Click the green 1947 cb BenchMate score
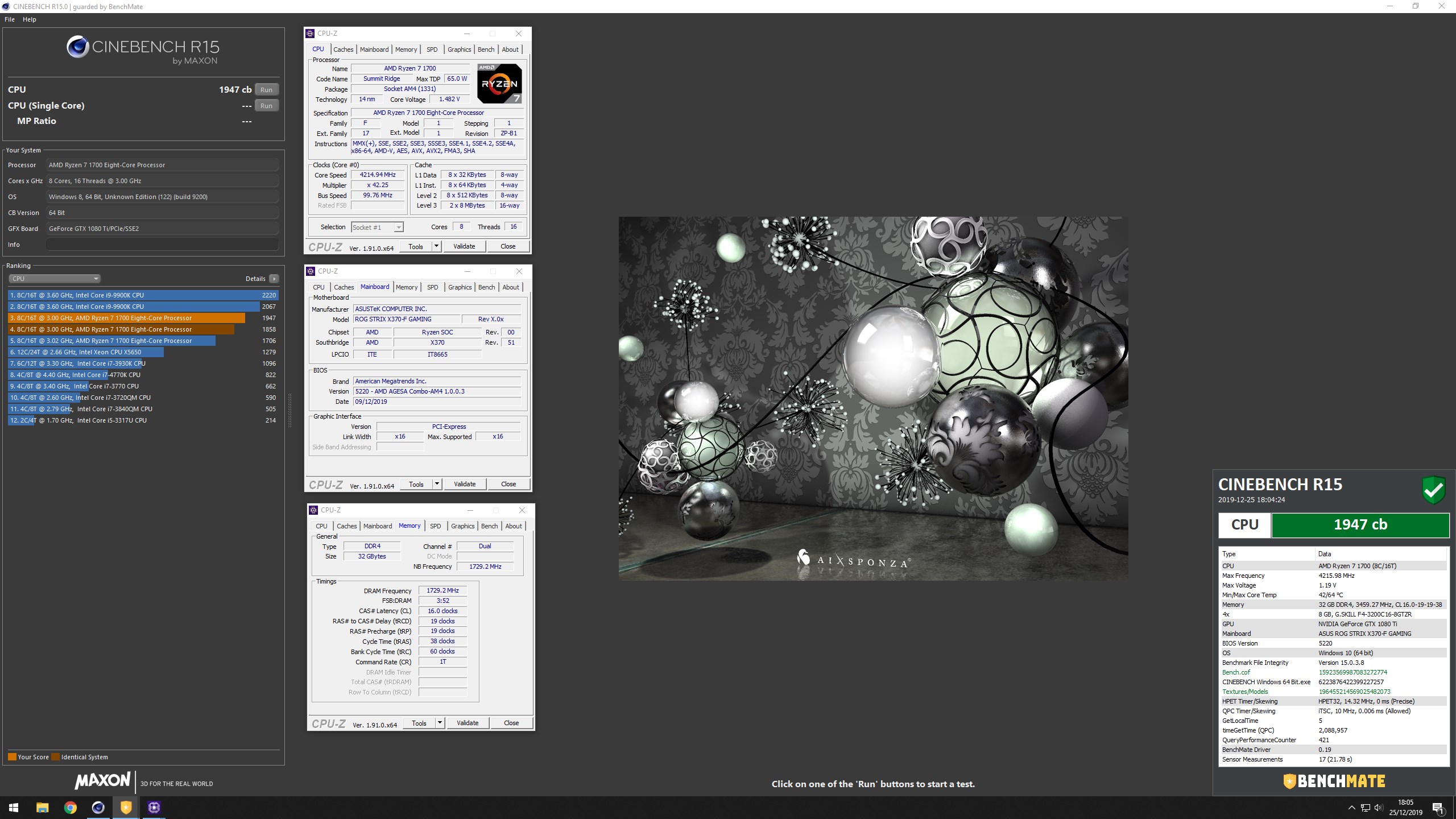Screen dimensions: 1456x819 1360,525
